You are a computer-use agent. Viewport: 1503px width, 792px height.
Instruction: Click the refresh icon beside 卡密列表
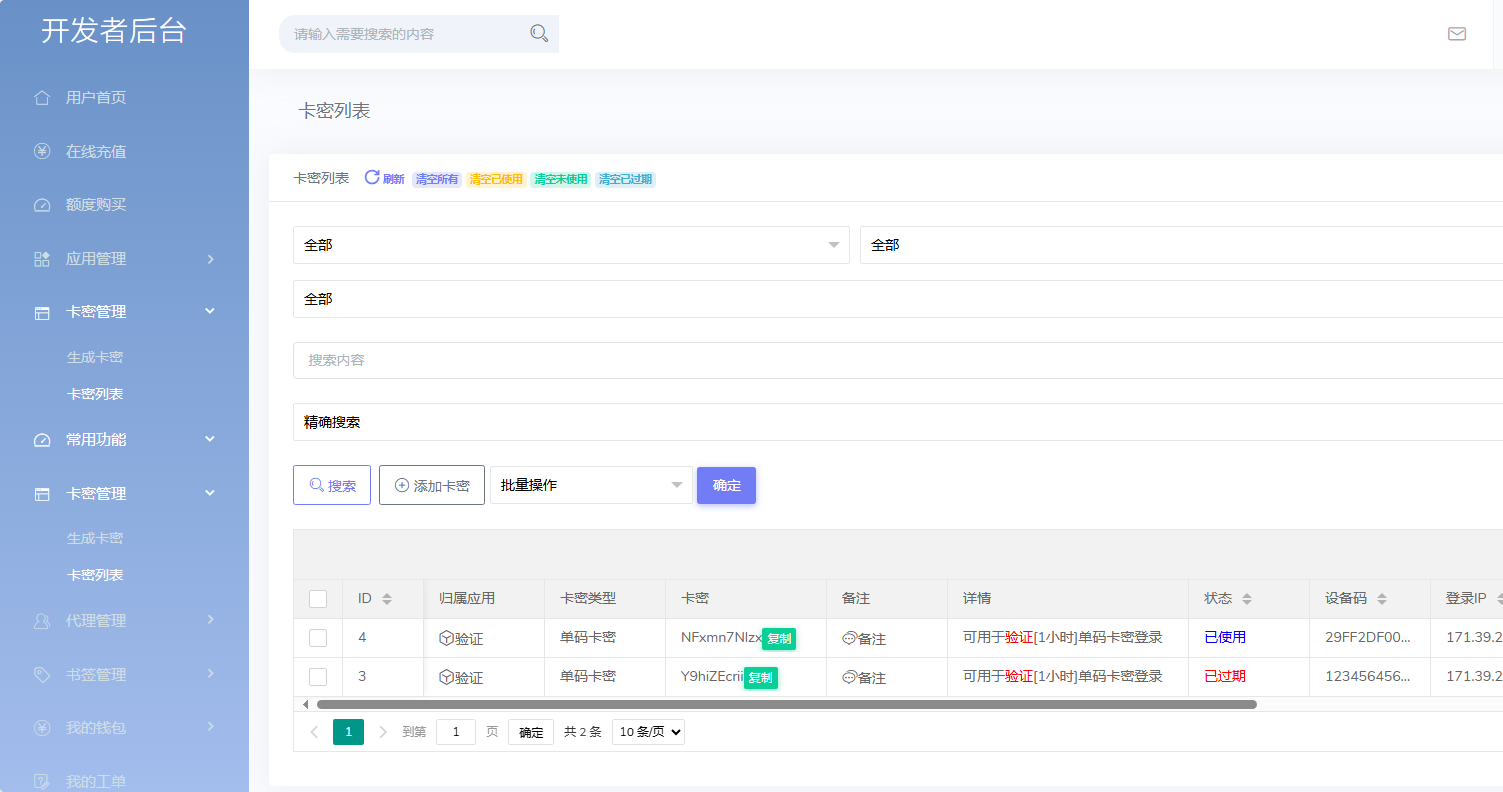click(372, 178)
